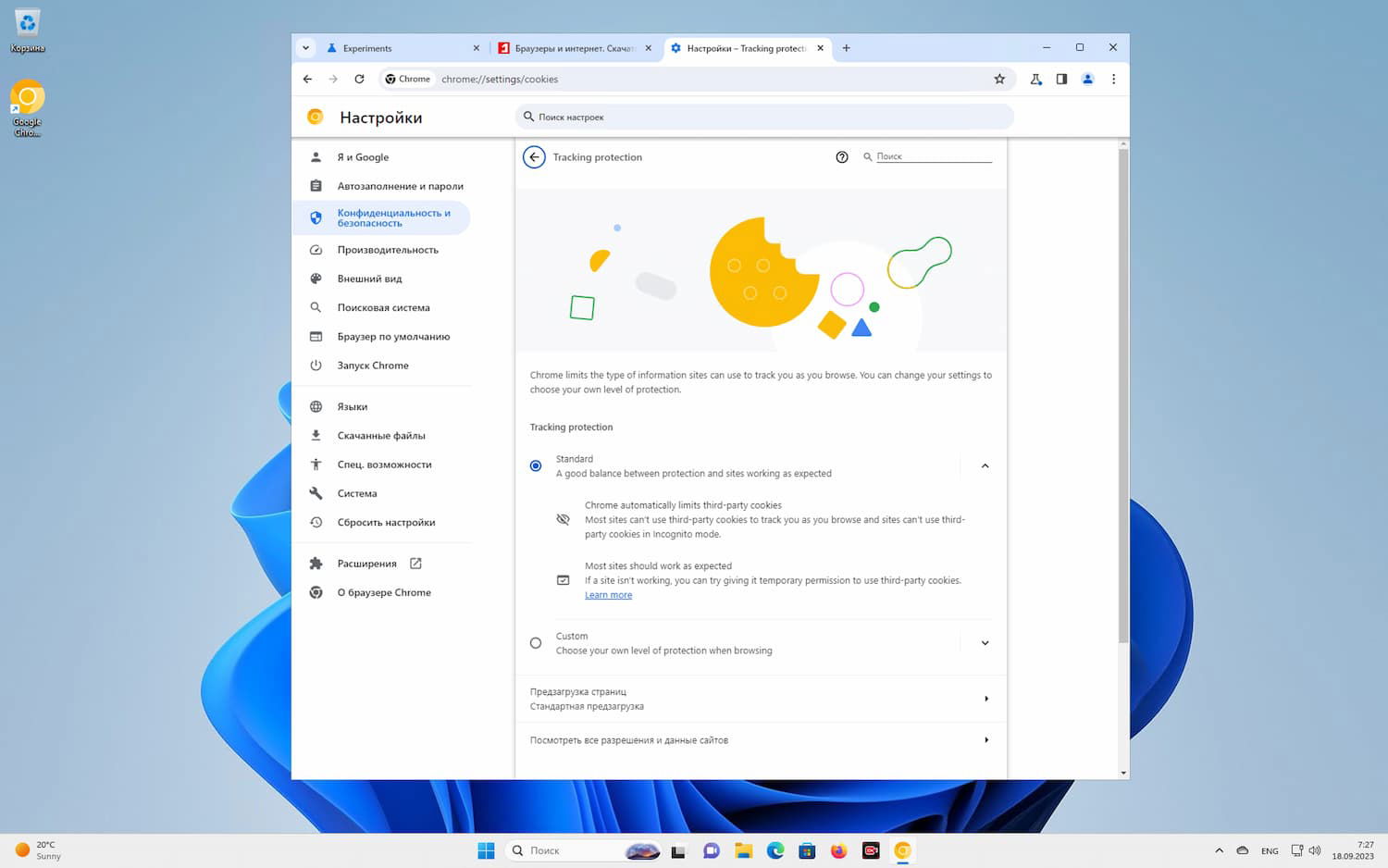Expand the Custom option details
This screenshot has height=868, width=1388.
tap(985, 643)
